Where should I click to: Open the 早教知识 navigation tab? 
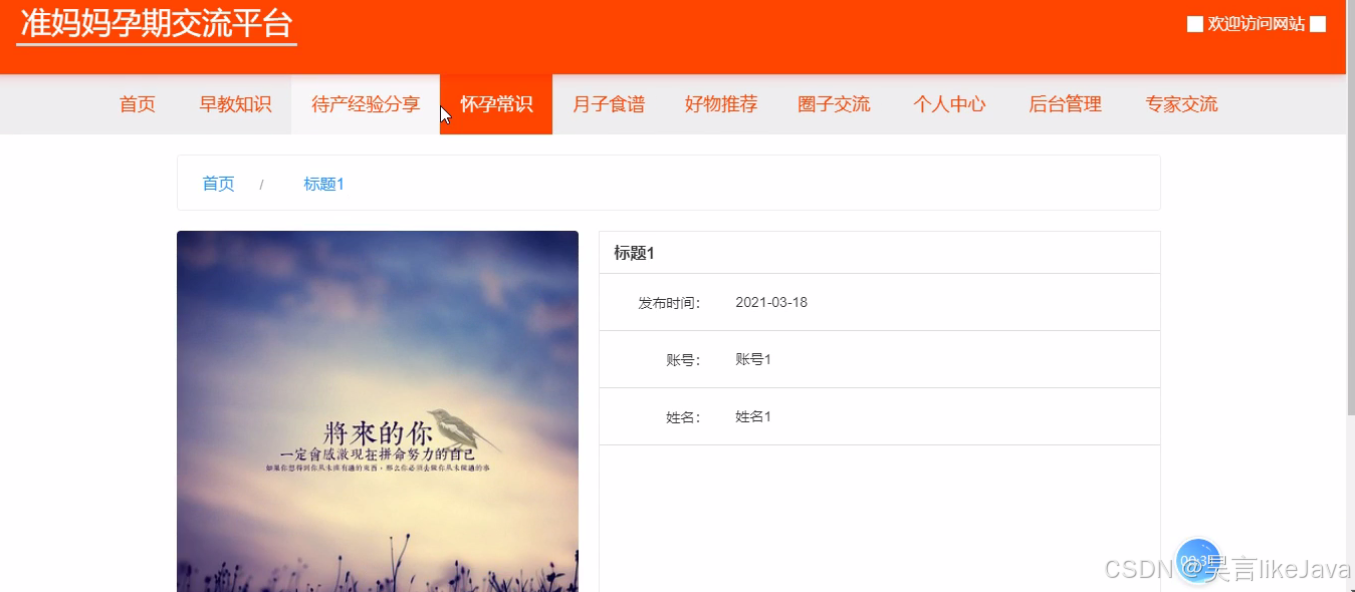tap(235, 104)
